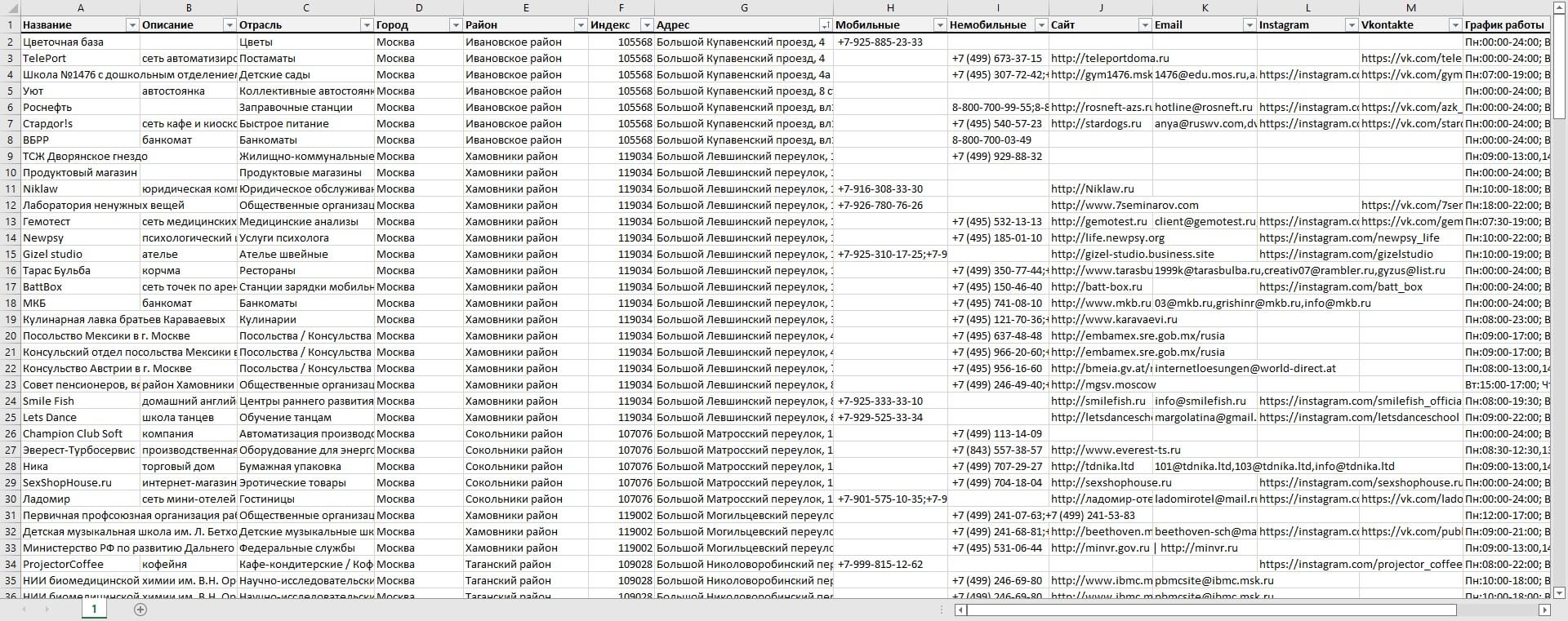Select column G header
The image size is (1568, 621).
point(744,7)
